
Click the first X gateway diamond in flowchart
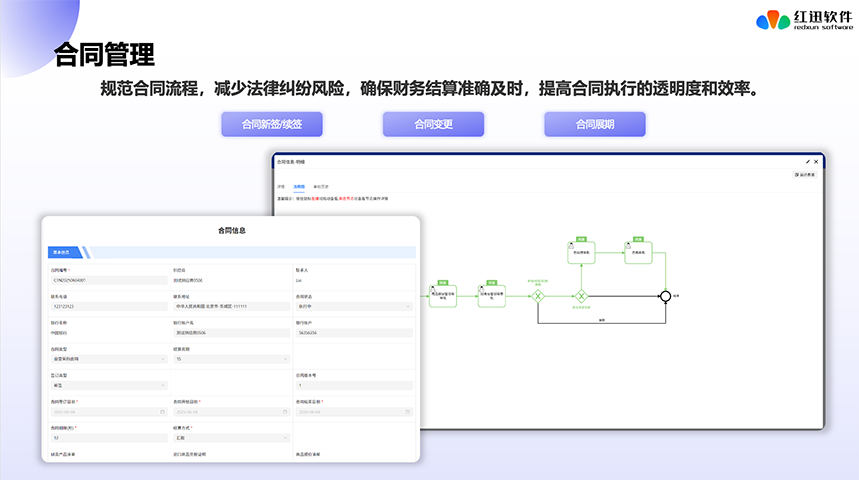(x=538, y=296)
